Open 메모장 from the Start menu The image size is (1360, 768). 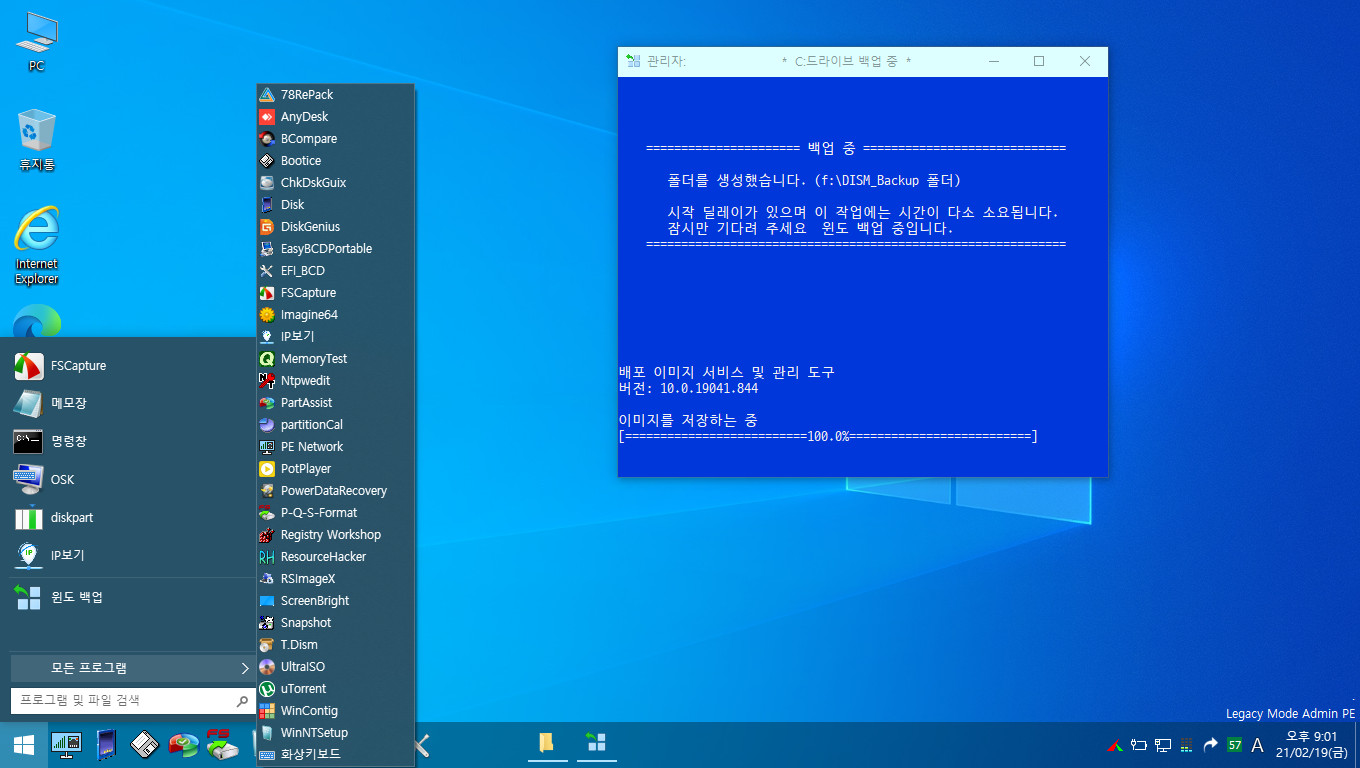[x=132, y=404]
